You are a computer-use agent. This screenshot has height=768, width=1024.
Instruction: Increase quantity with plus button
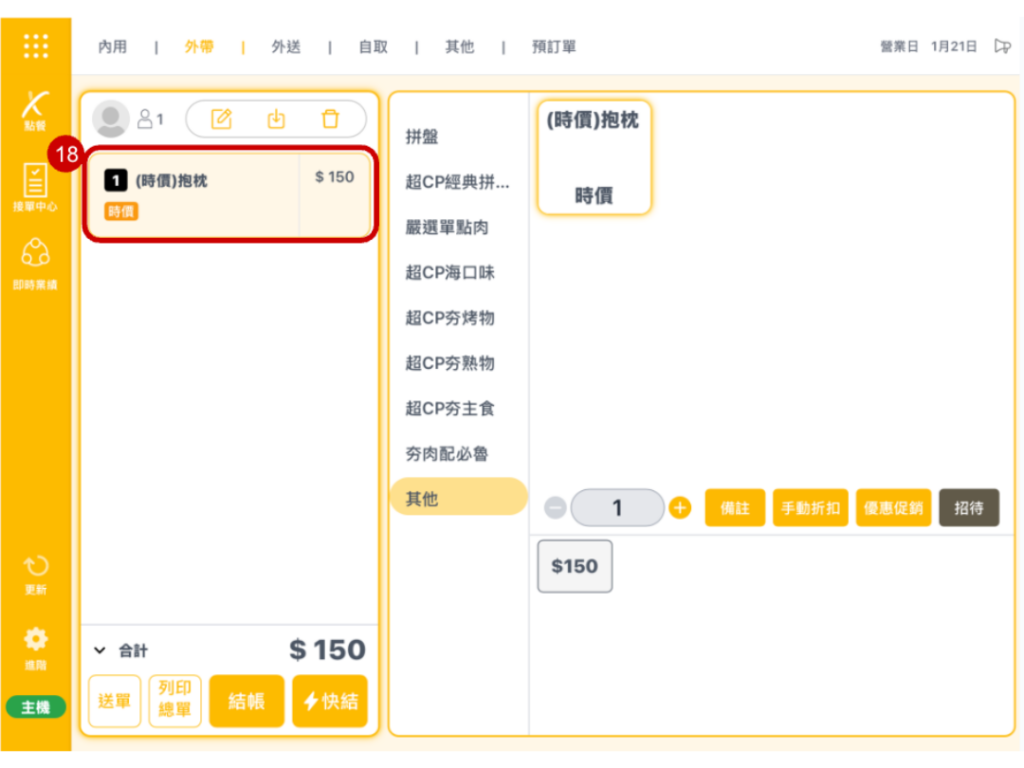tap(680, 508)
